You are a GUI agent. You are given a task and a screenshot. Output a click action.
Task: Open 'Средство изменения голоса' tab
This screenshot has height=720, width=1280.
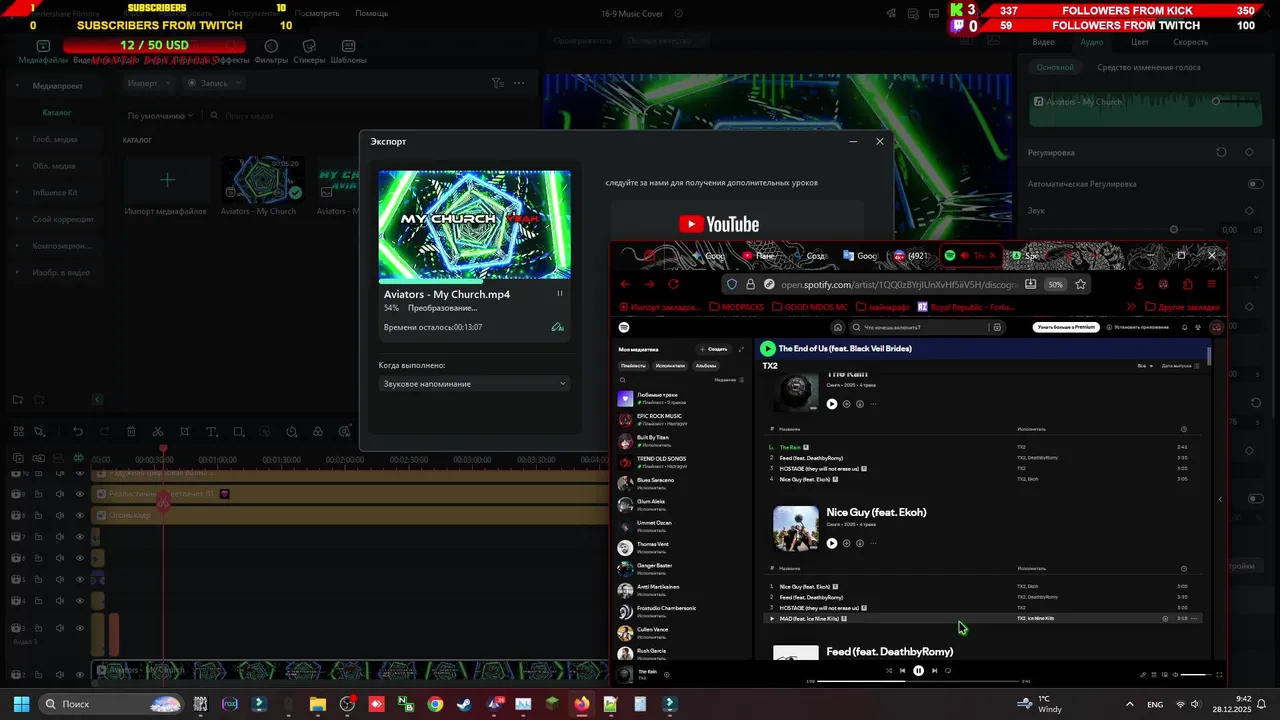pos(1149,67)
